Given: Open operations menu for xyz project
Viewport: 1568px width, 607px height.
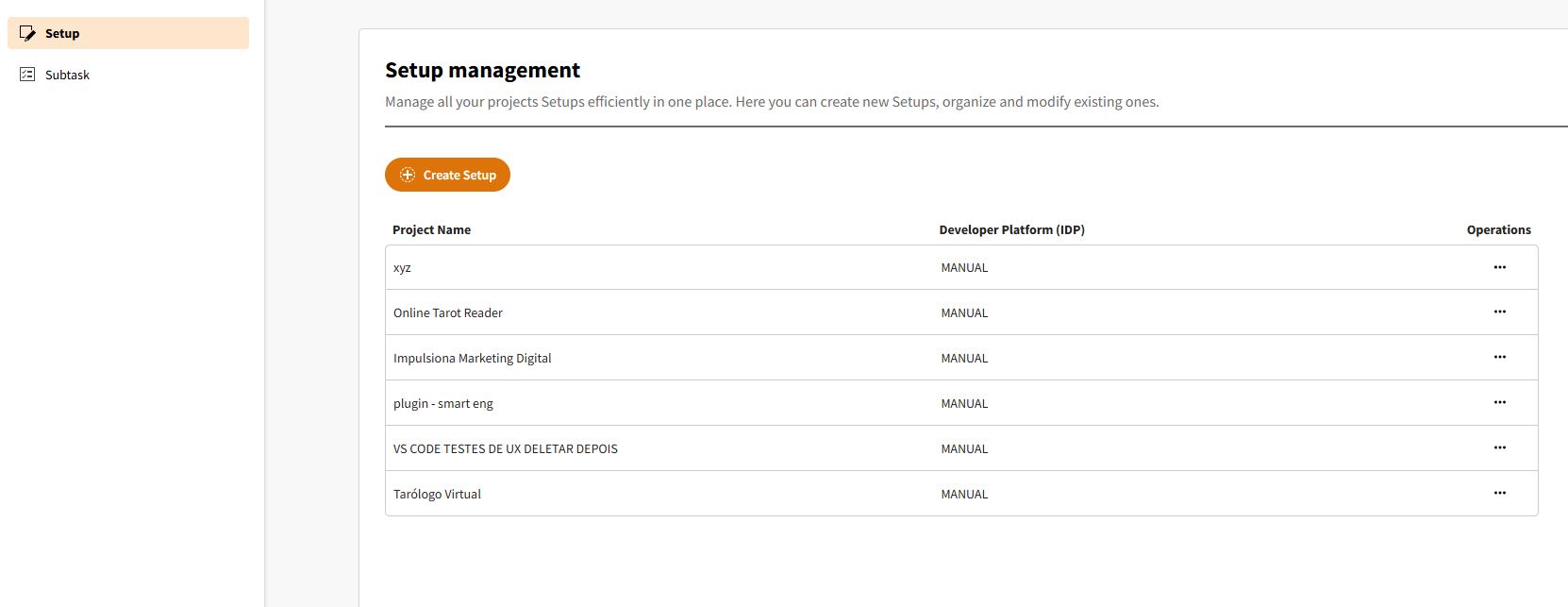Looking at the screenshot, I should (x=1499, y=267).
